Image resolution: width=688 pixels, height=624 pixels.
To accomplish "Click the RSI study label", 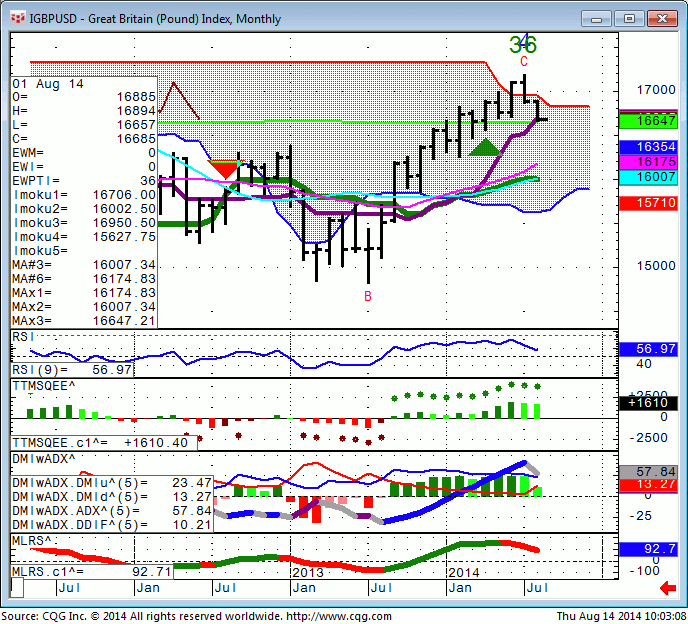I will click(23, 337).
